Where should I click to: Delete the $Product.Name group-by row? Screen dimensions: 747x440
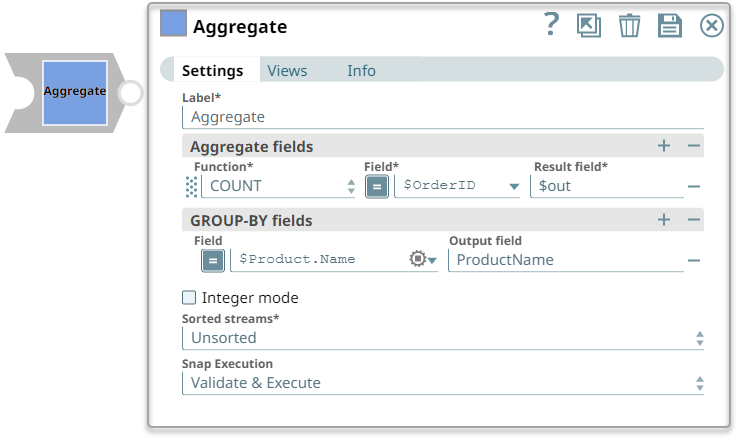693,260
